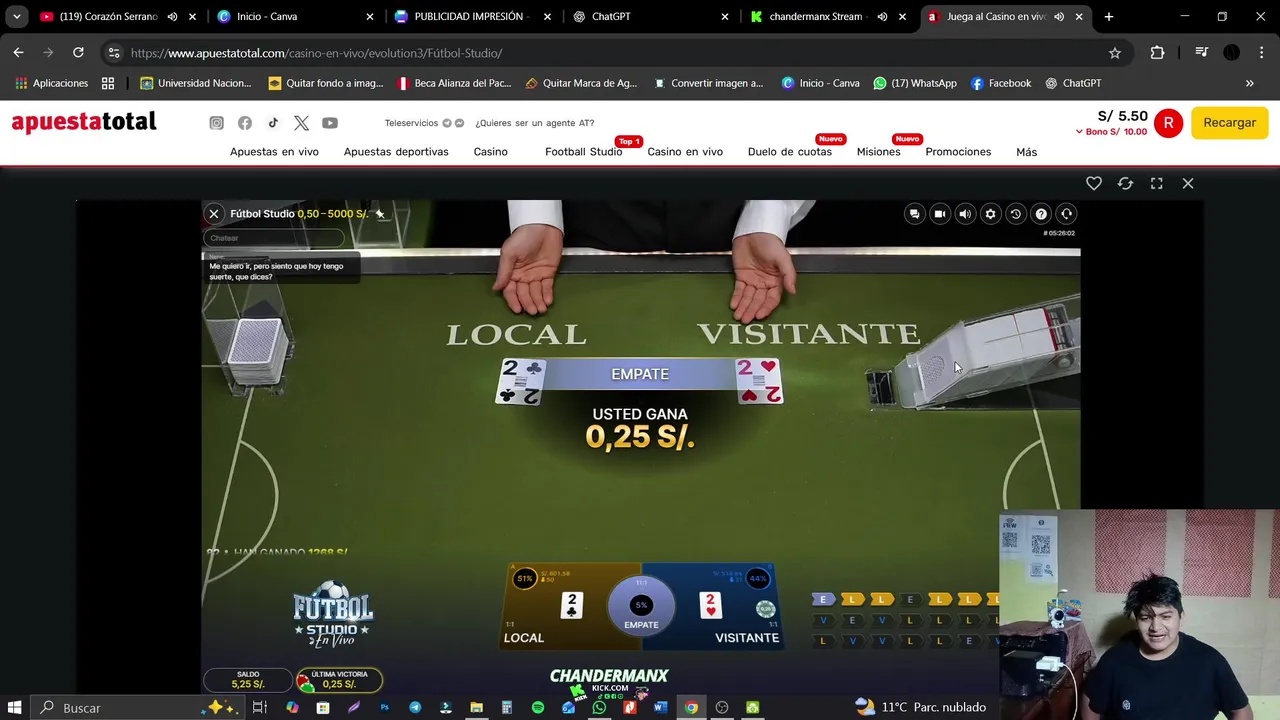Click the address bar URL
The width and height of the screenshot is (1280, 720).
[x=316, y=53]
